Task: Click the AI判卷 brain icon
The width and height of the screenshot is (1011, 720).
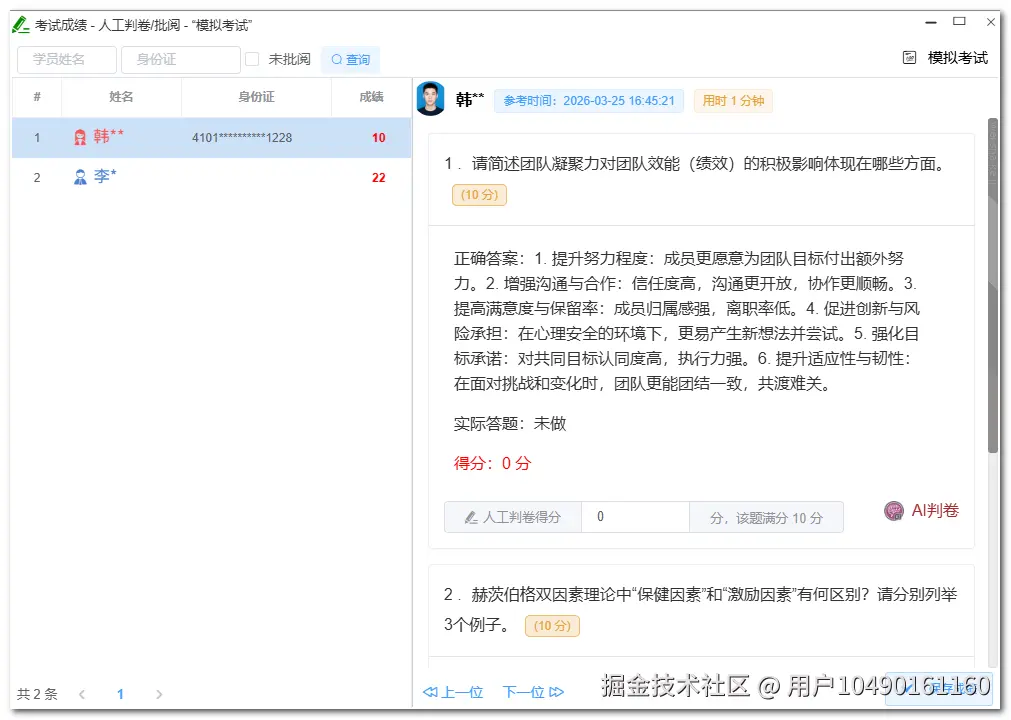Action: (894, 511)
